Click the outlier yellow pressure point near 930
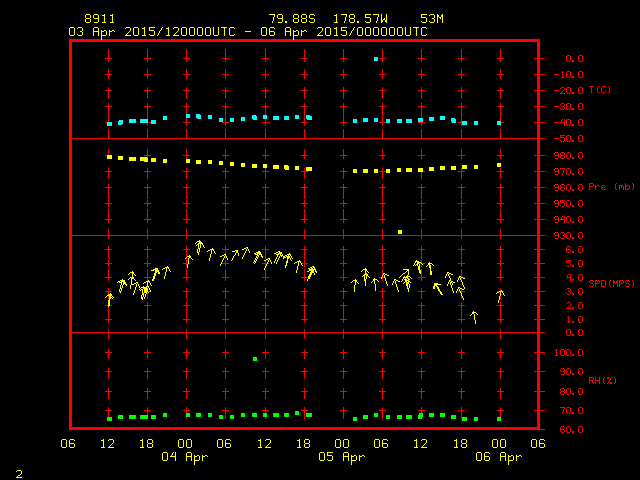640x480 pixels. pos(400,232)
